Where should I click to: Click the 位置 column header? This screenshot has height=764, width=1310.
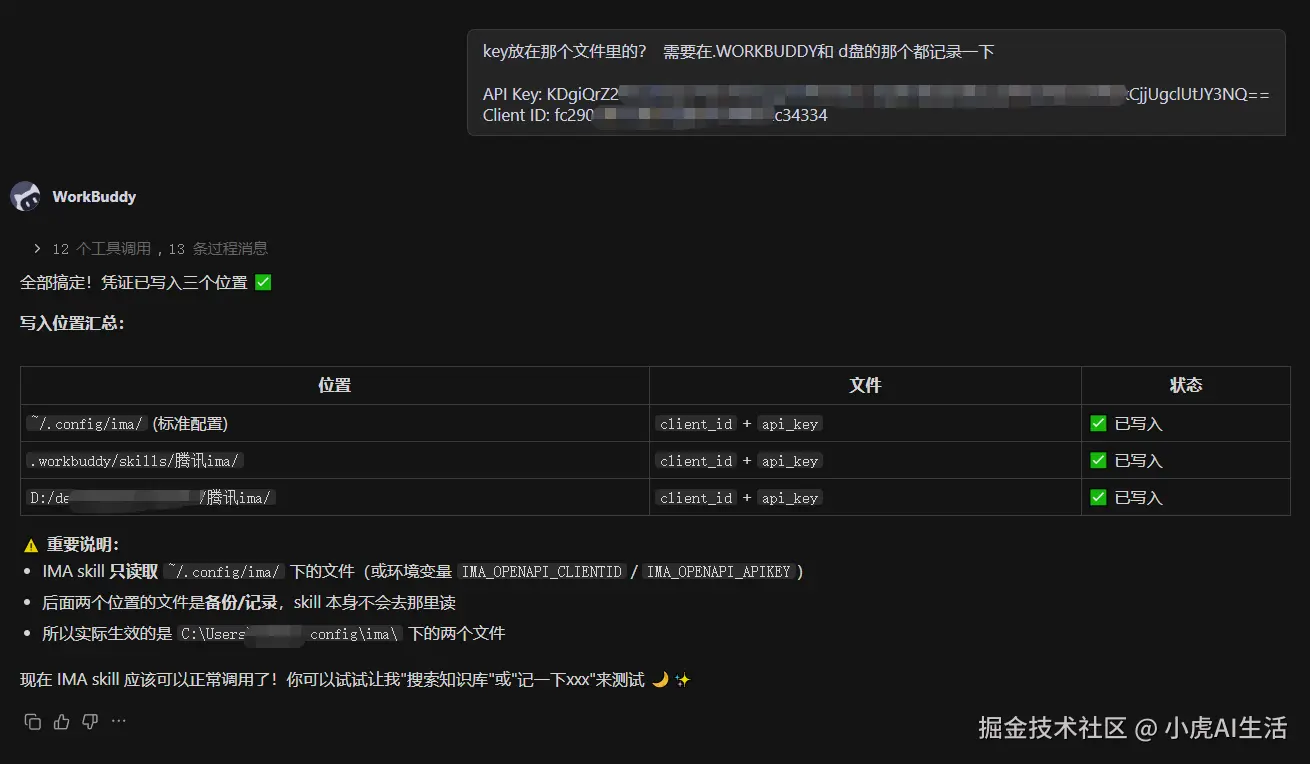[335, 385]
